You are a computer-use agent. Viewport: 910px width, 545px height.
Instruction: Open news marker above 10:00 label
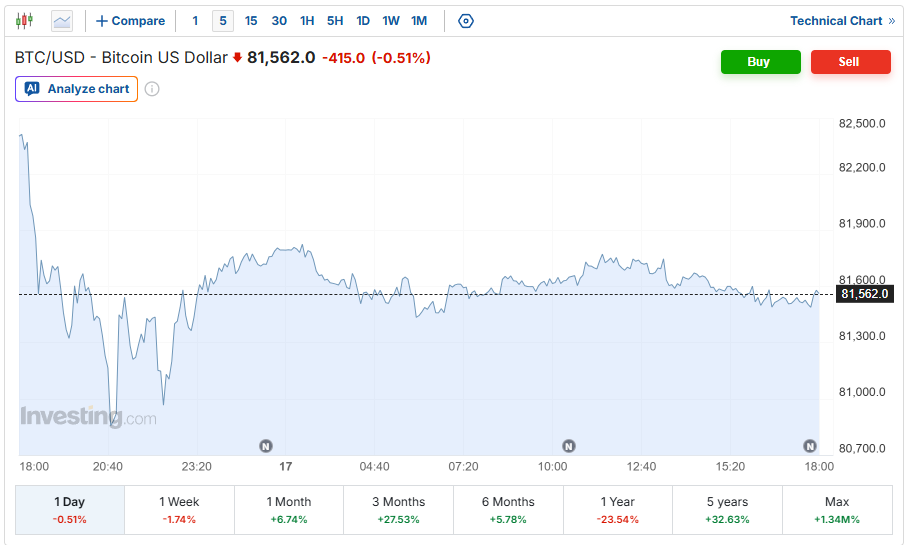[x=569, y=446]
